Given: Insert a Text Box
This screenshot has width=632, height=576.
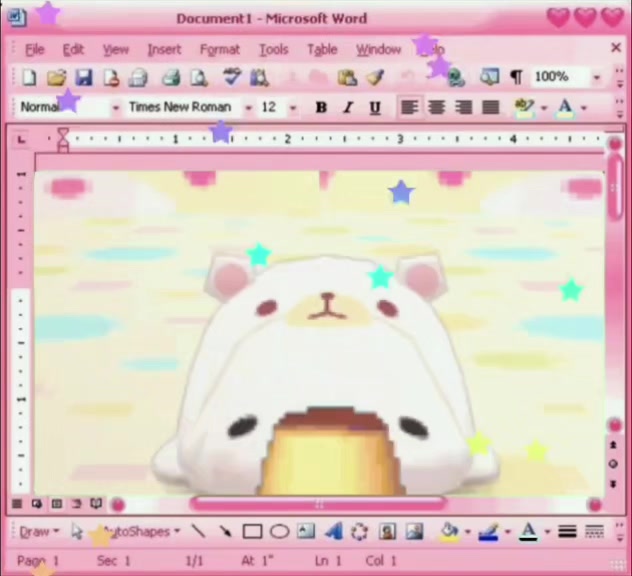Looking at the screenshot, I should point(306,531).
